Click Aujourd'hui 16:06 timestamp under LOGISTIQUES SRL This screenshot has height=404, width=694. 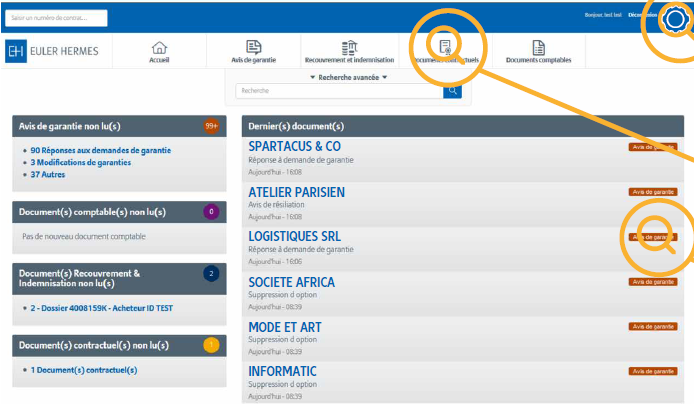275,262
